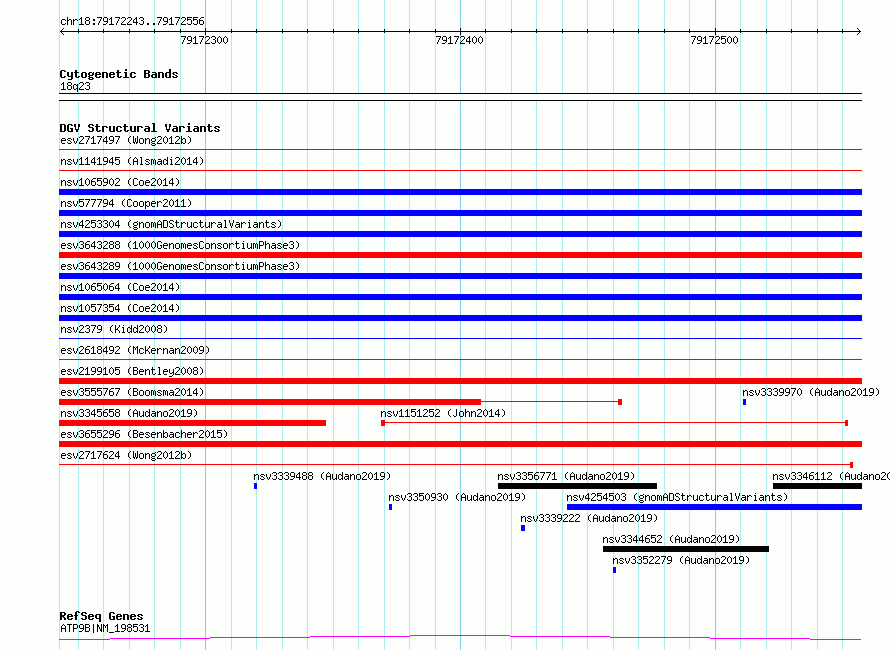890x650 pixels.
Task: Click the 18q23 band label
Action: click(x=75, y=86)
